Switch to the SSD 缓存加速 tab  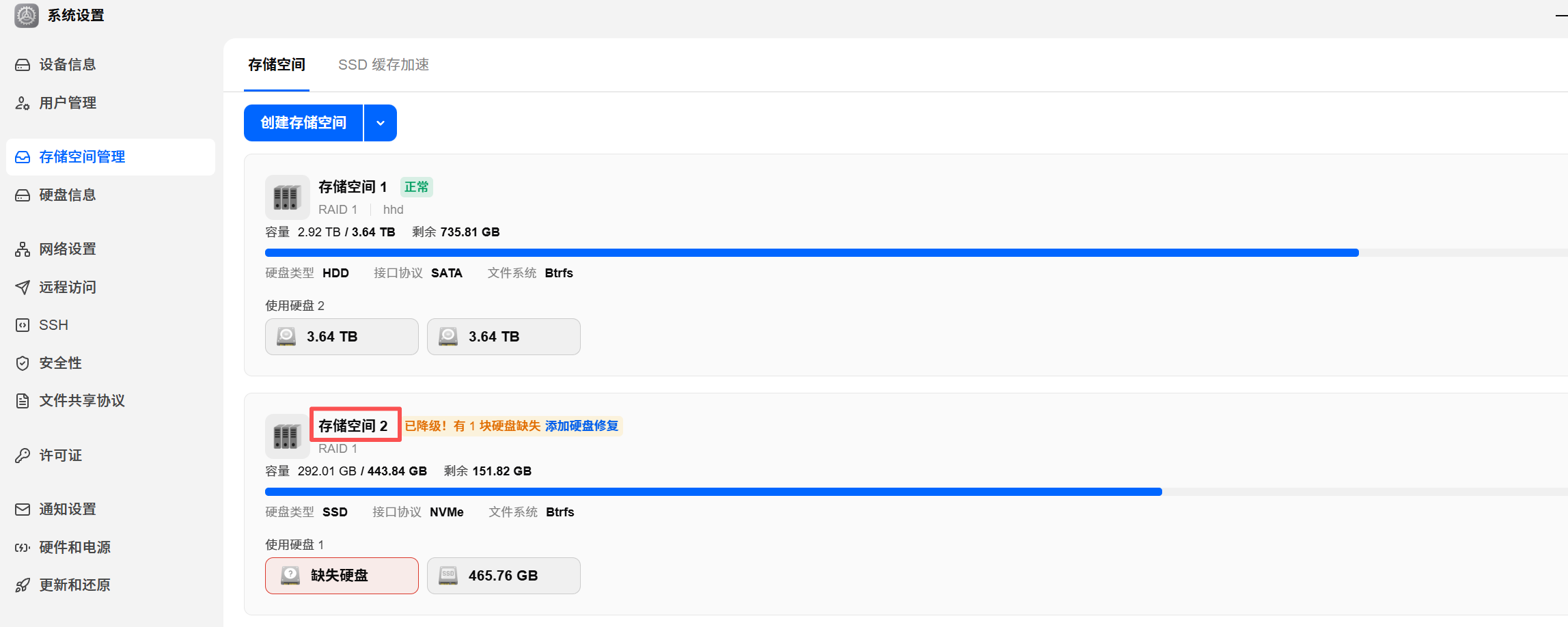383,65
